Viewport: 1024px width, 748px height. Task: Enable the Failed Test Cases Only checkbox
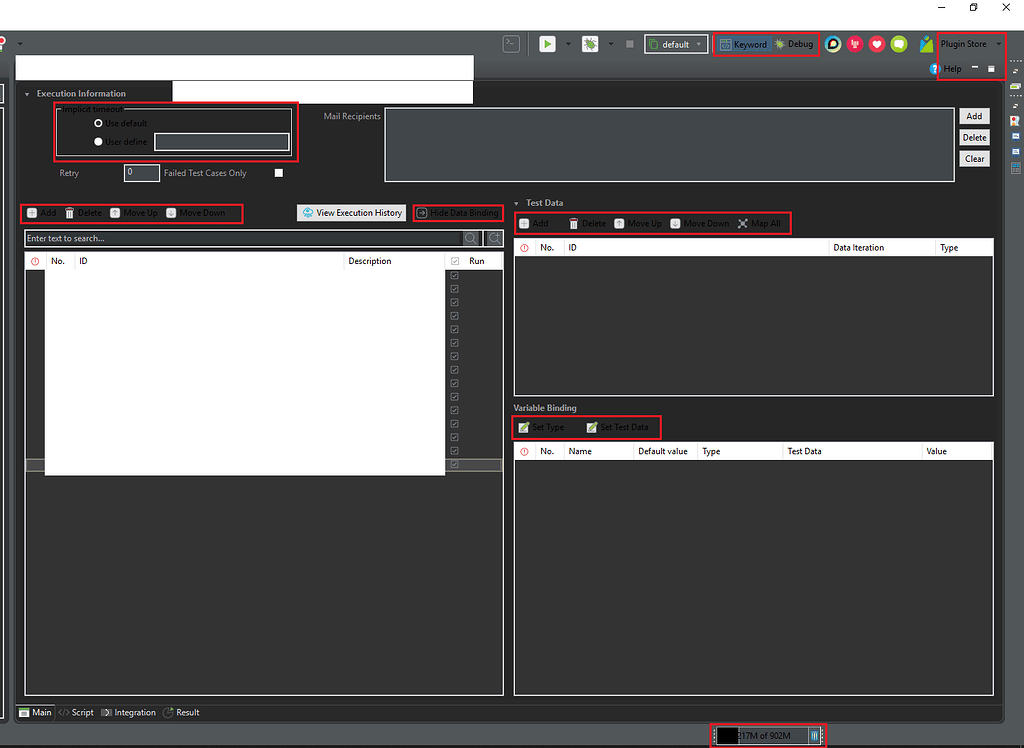coord(278,172)
